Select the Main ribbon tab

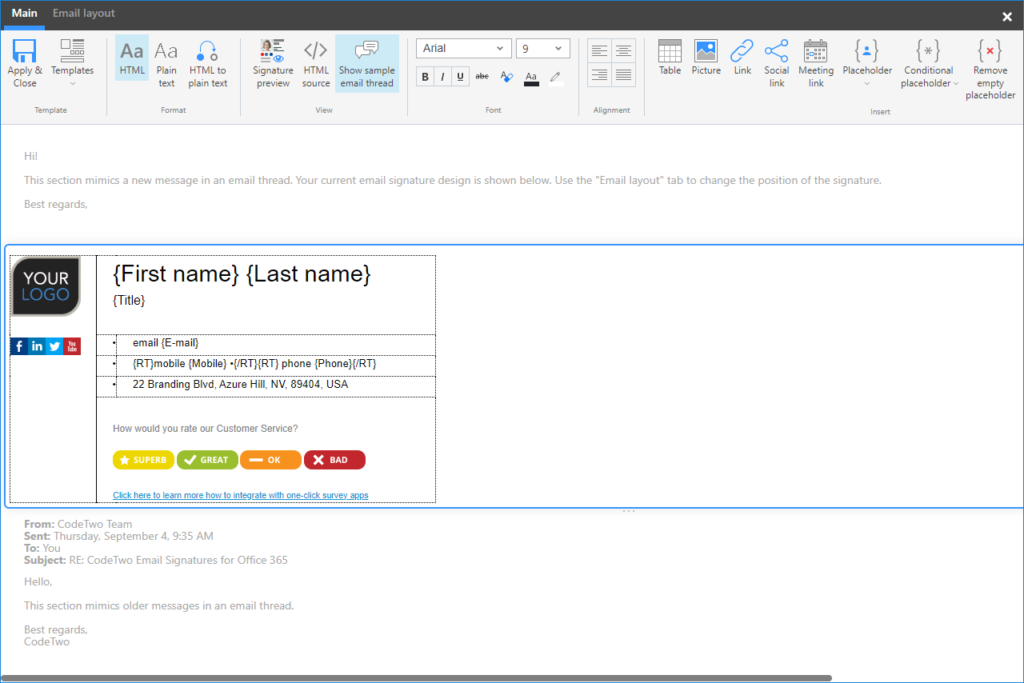pos(23,14)
